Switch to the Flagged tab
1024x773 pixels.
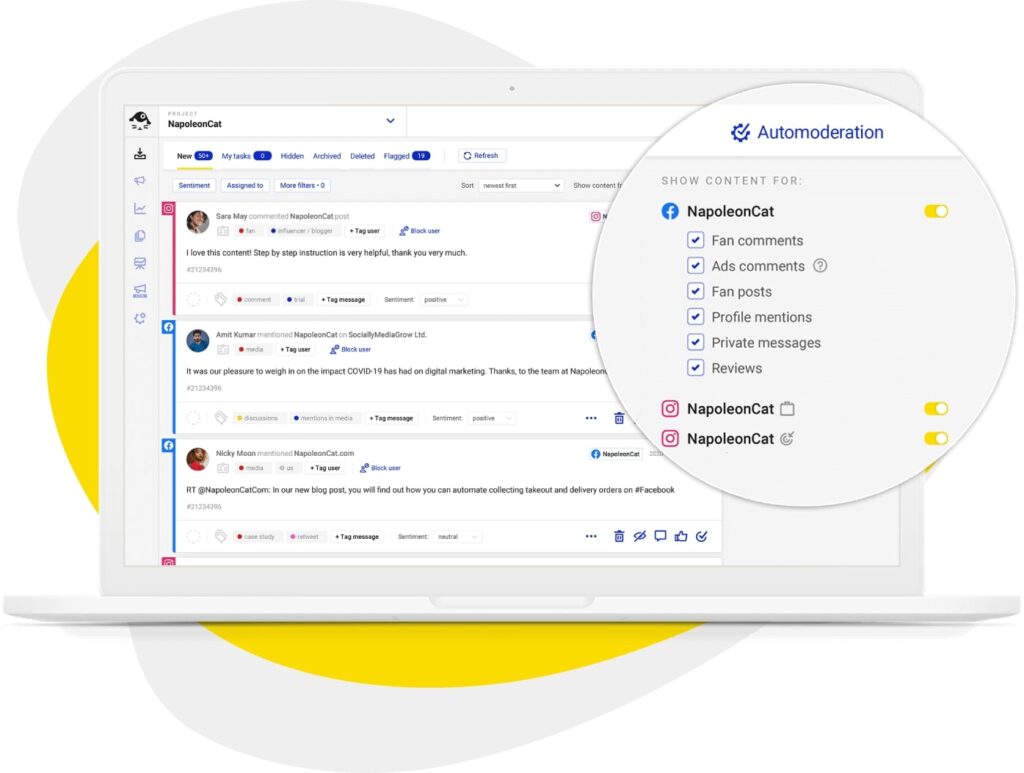click(406, 156)
